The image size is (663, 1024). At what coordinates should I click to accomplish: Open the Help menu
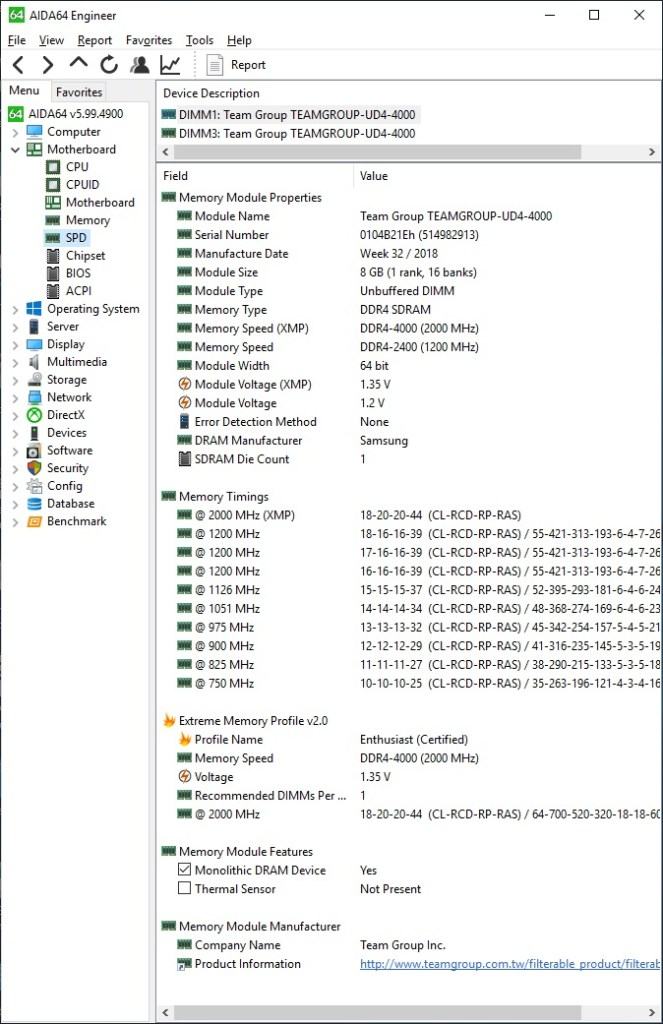pos(239,40)
